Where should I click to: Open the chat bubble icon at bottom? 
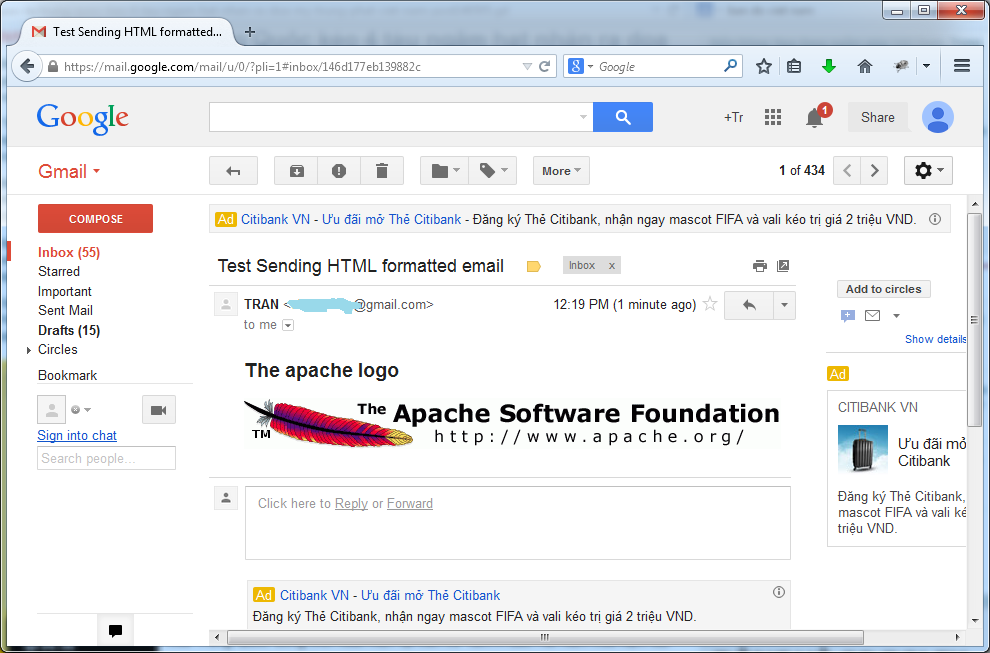[116, 630]
